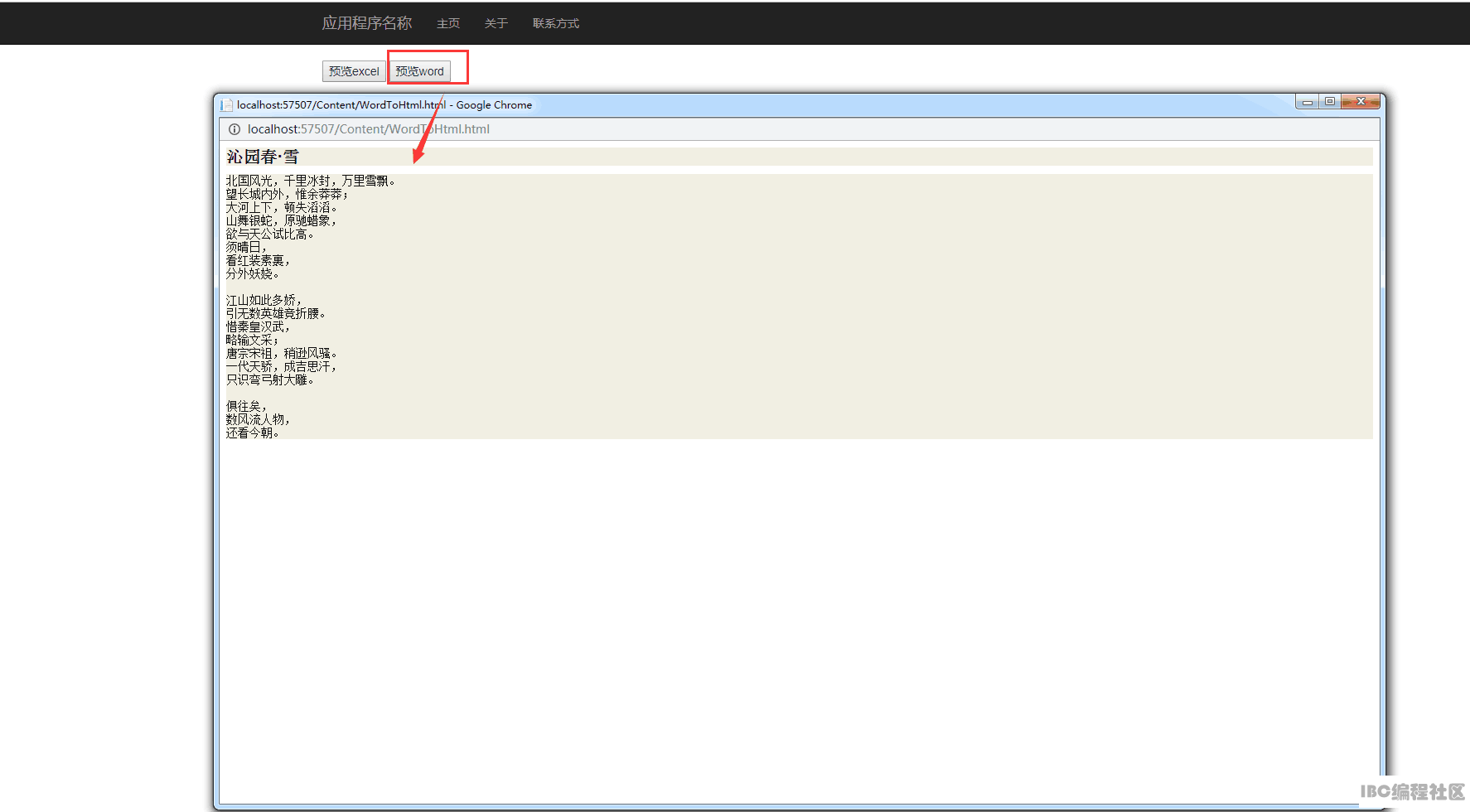
Task: Open the 主页 navigation item
Action: 448,23
